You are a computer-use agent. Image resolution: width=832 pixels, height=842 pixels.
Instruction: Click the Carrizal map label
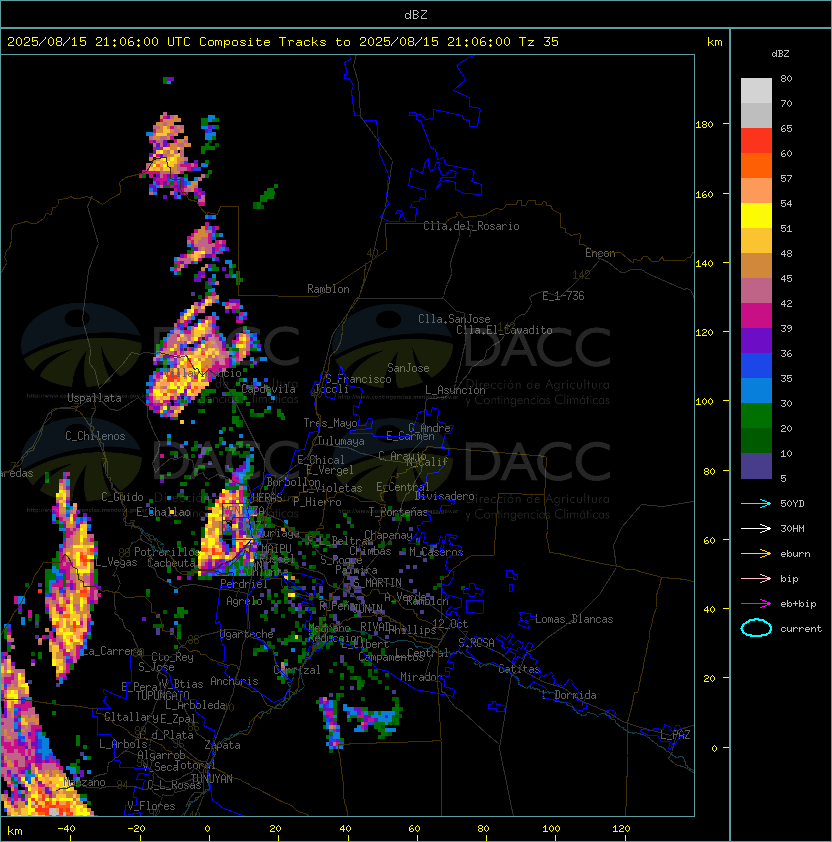297,670
